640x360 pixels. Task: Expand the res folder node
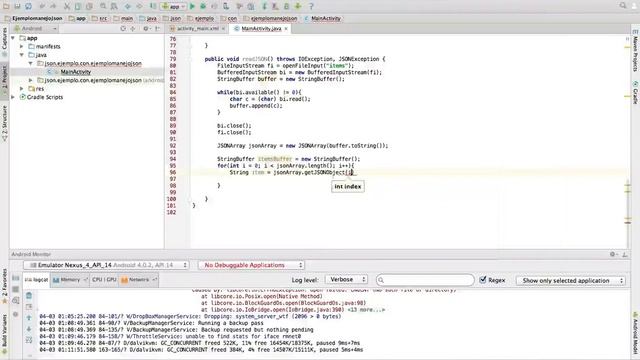coord(22,89)
